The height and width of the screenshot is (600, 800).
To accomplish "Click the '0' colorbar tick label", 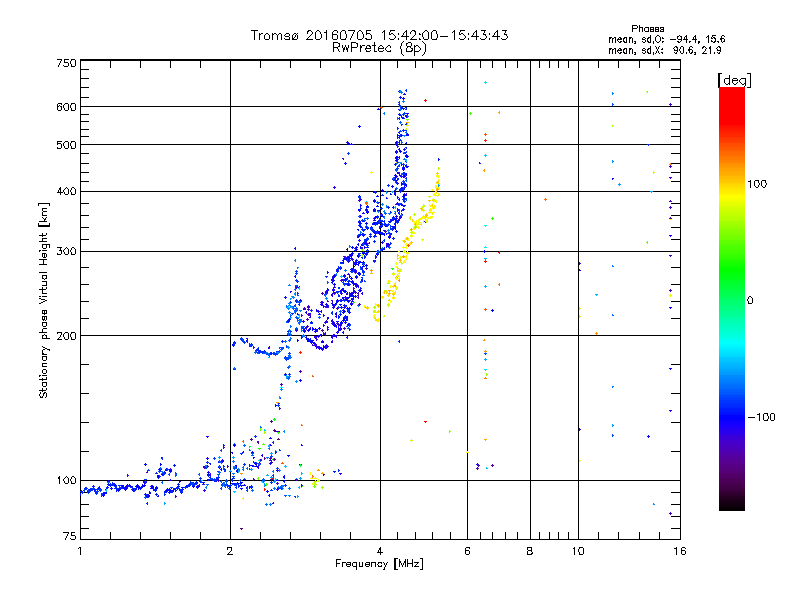I will pyautogui.click(x=750, y=300).
